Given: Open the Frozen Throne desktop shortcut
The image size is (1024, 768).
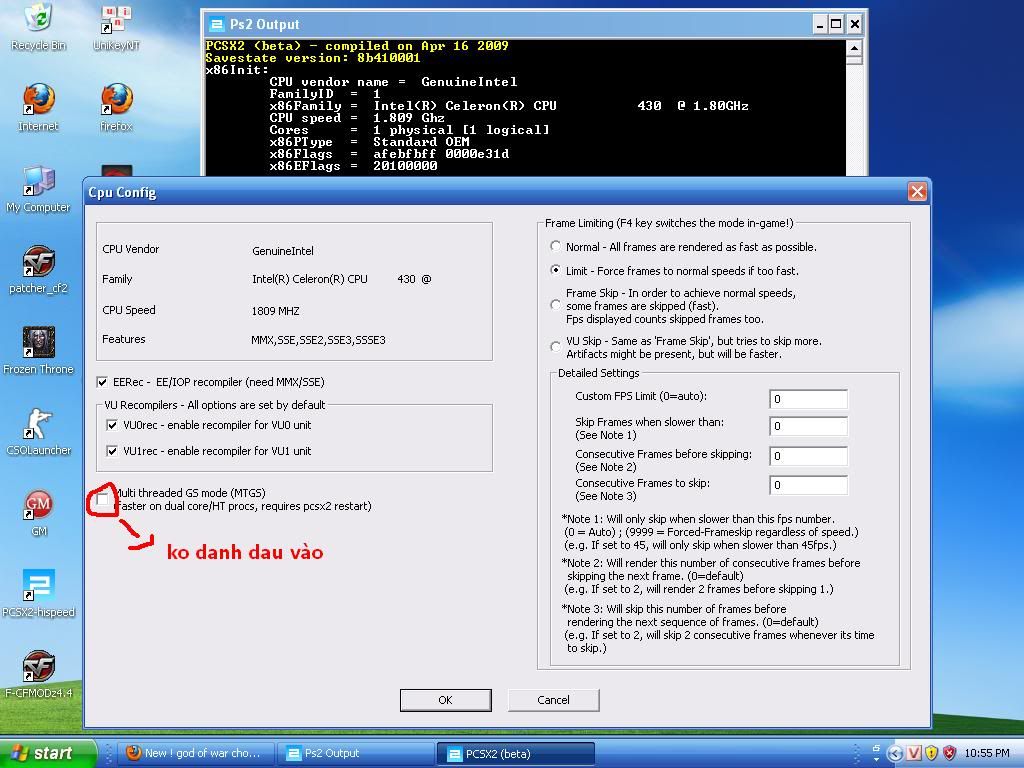Looking at the screenshot, I should (38, 343).
